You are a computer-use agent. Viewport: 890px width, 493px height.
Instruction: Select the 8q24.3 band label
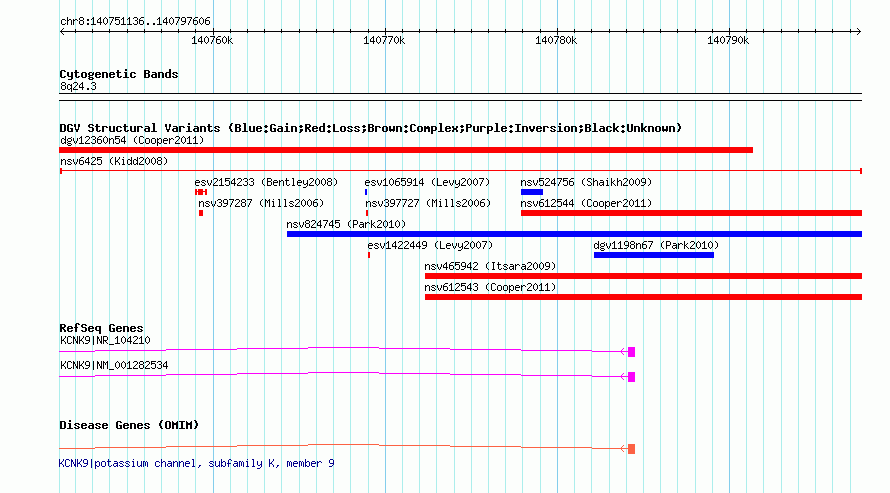tap(78, 86)
